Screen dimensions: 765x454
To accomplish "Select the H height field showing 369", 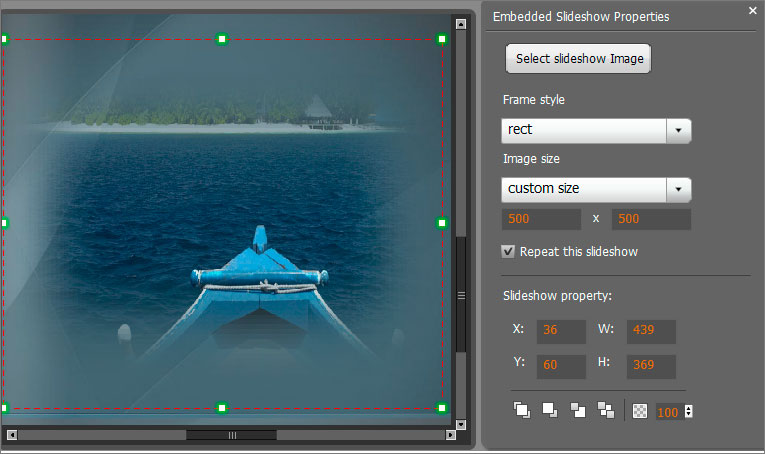I will pos(651,366).
